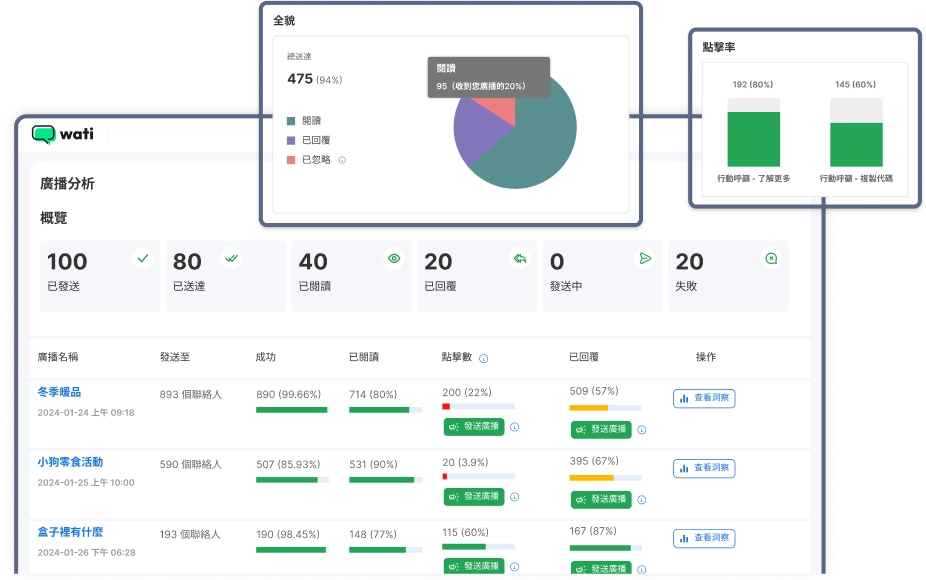Click the paper plane icon in 發送中 card
This screenshot has width=926, height=580.
[x=645, y=258]
